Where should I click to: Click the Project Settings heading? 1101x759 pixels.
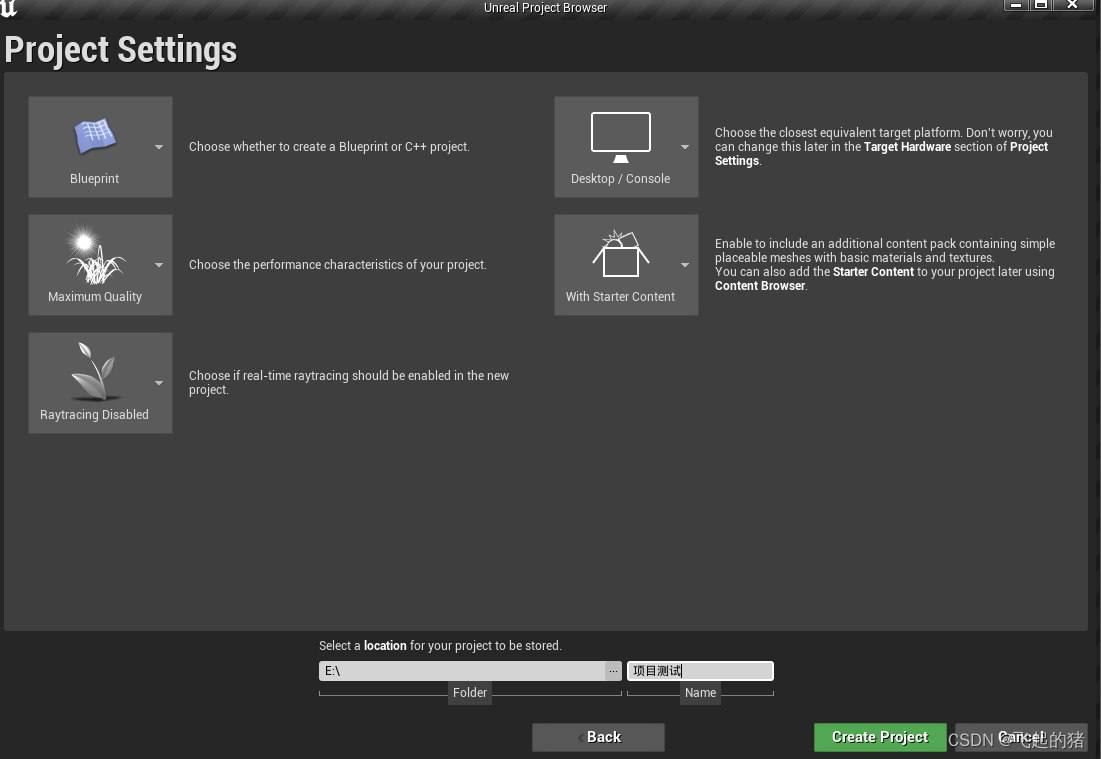pyautogui.click(x=121, y=50)
